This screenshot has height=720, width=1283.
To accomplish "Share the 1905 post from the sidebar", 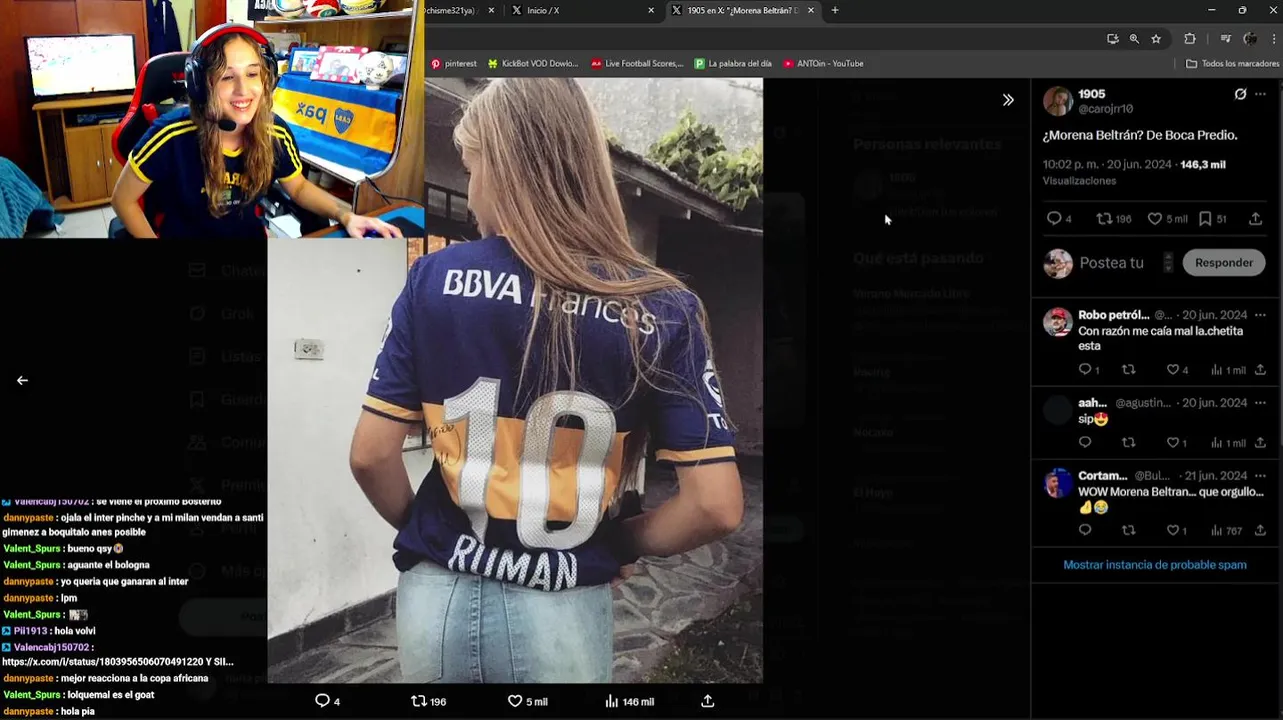I will pos(1255,219).
